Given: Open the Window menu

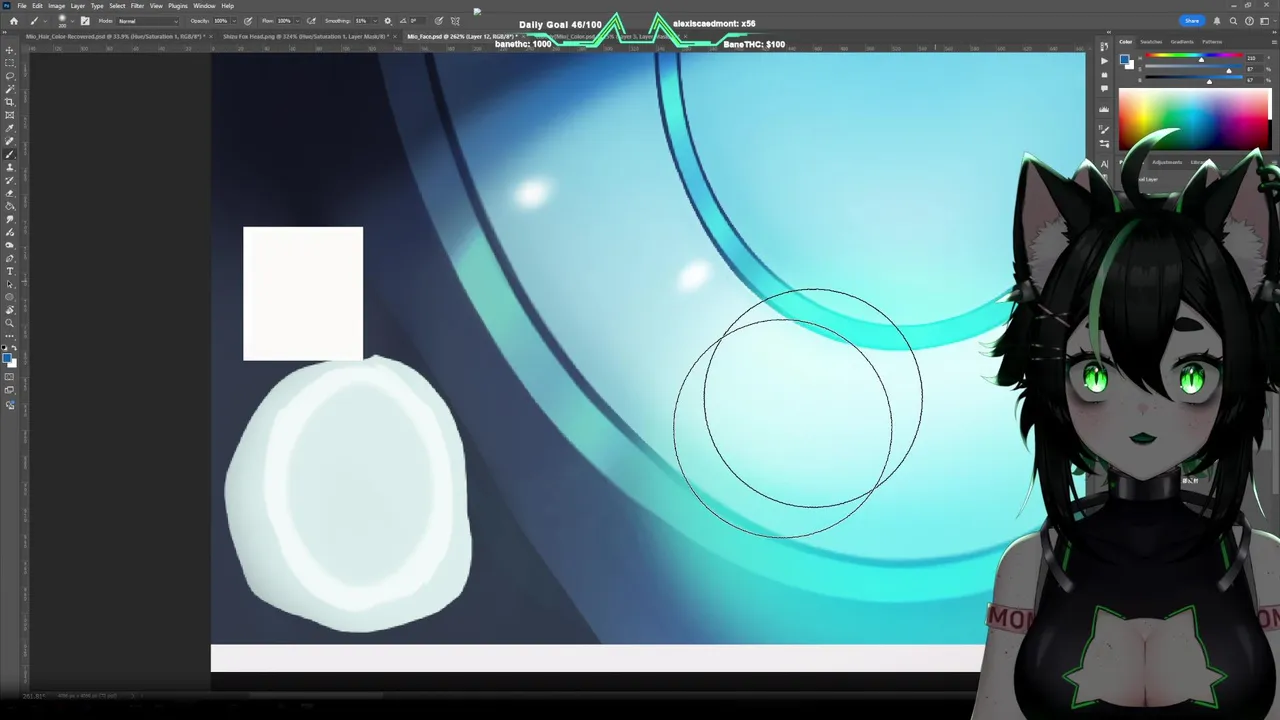Looking at the screenshot, I should 204,6.
